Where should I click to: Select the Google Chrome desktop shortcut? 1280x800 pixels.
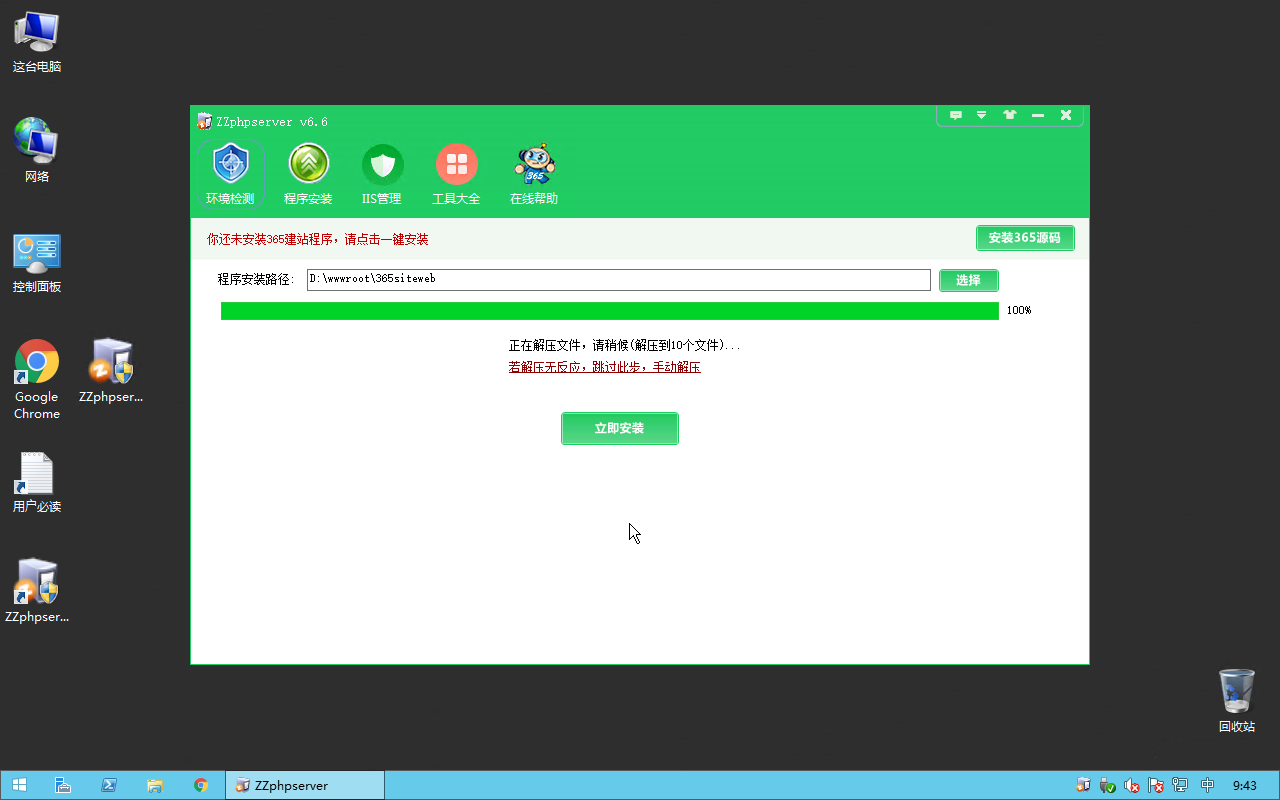click(37, 379)
